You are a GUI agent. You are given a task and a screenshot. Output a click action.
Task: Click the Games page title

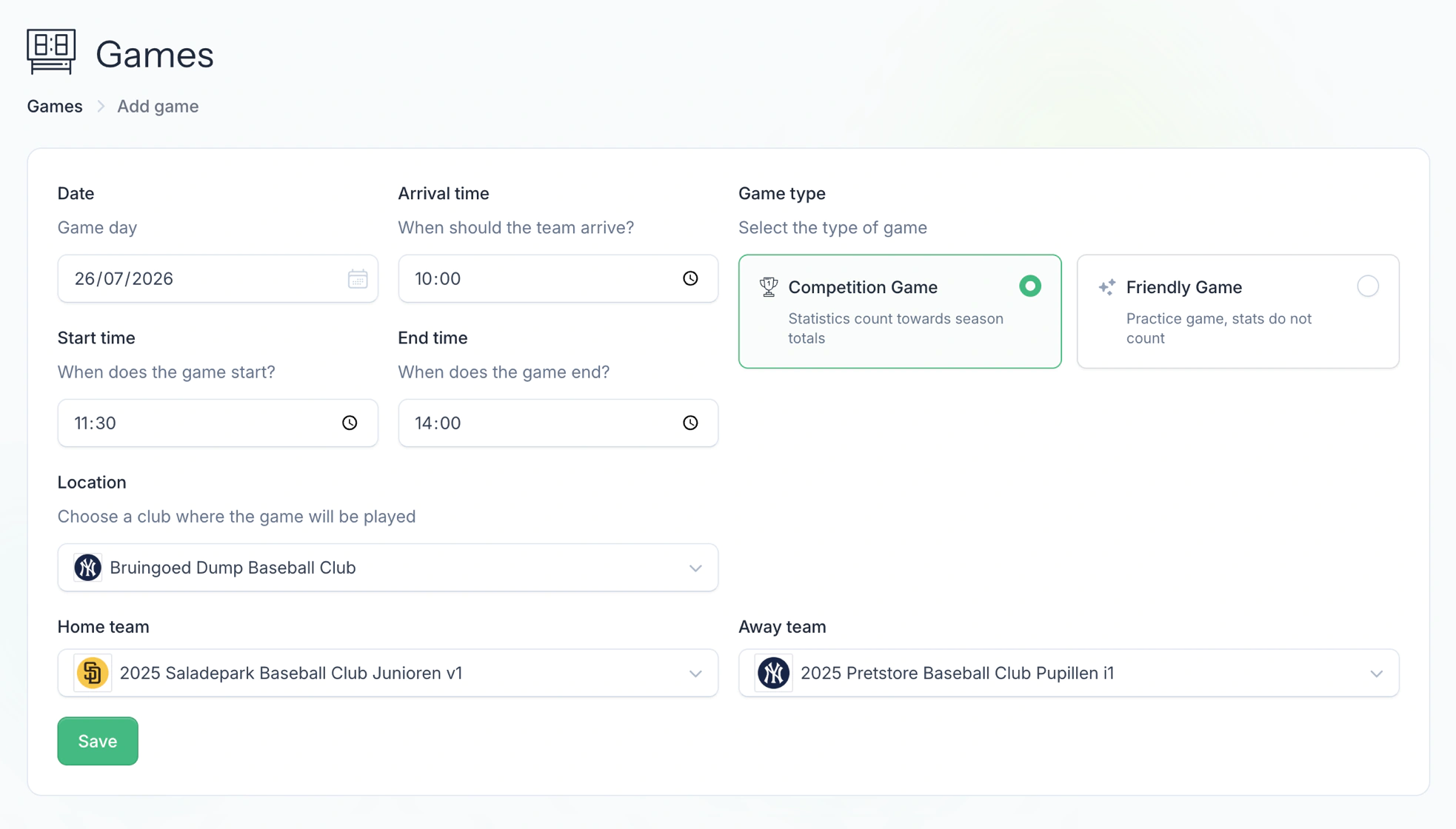tap(155, 55)
